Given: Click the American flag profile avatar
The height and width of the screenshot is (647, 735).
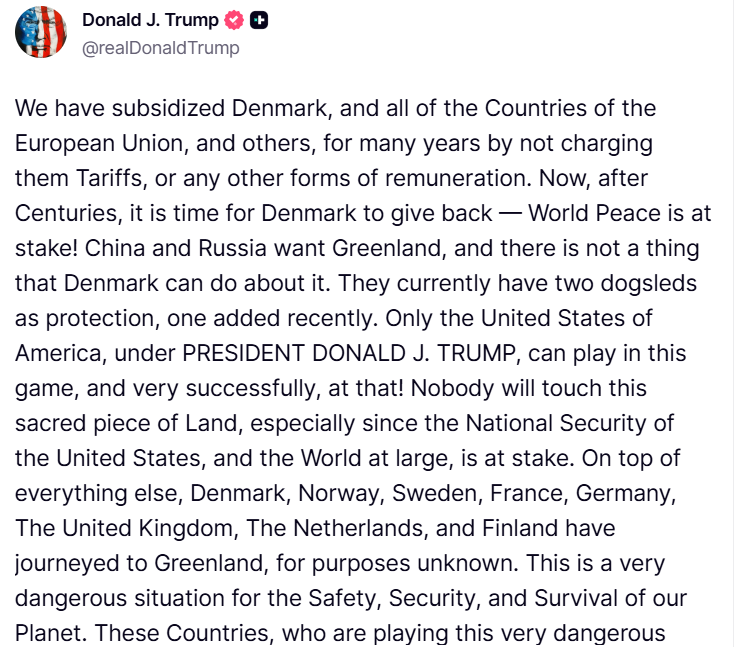Looking at the screenshot, I should (40, 33).
